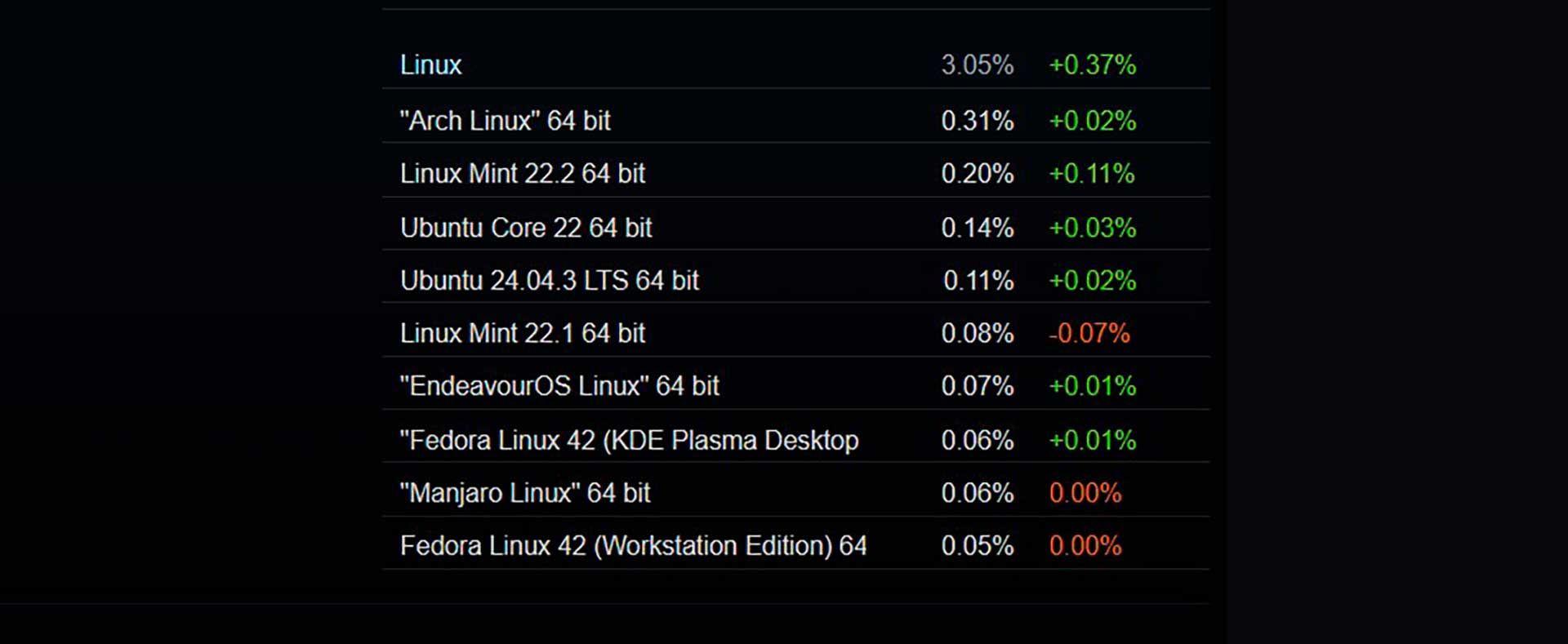This screenshot has width=1568, height=644.
Task: Click the Ubuntu 24.04.3 LTS 64 bit row
Action: (549, 281)
